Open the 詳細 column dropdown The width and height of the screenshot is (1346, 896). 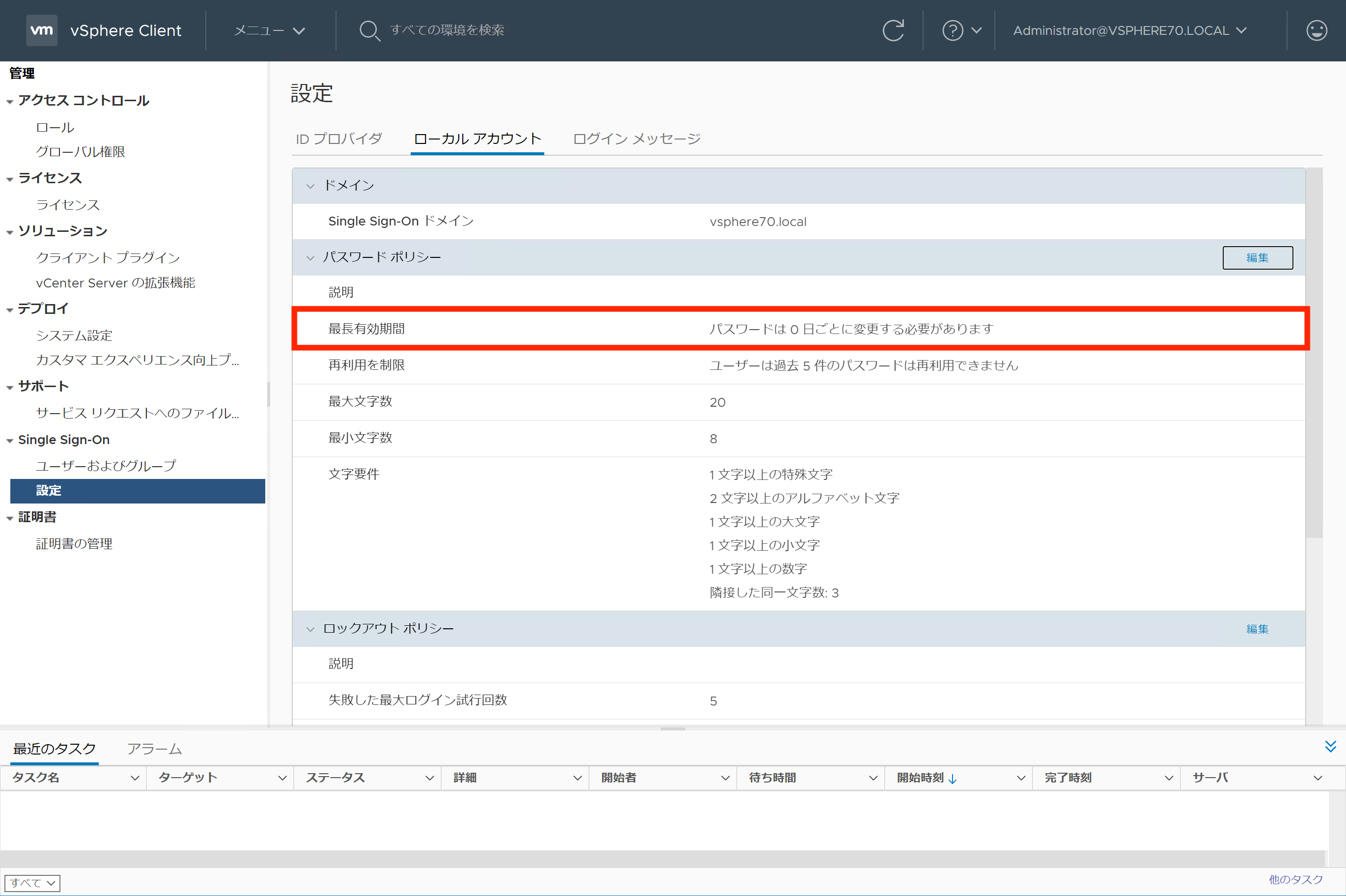coord(578,778)
